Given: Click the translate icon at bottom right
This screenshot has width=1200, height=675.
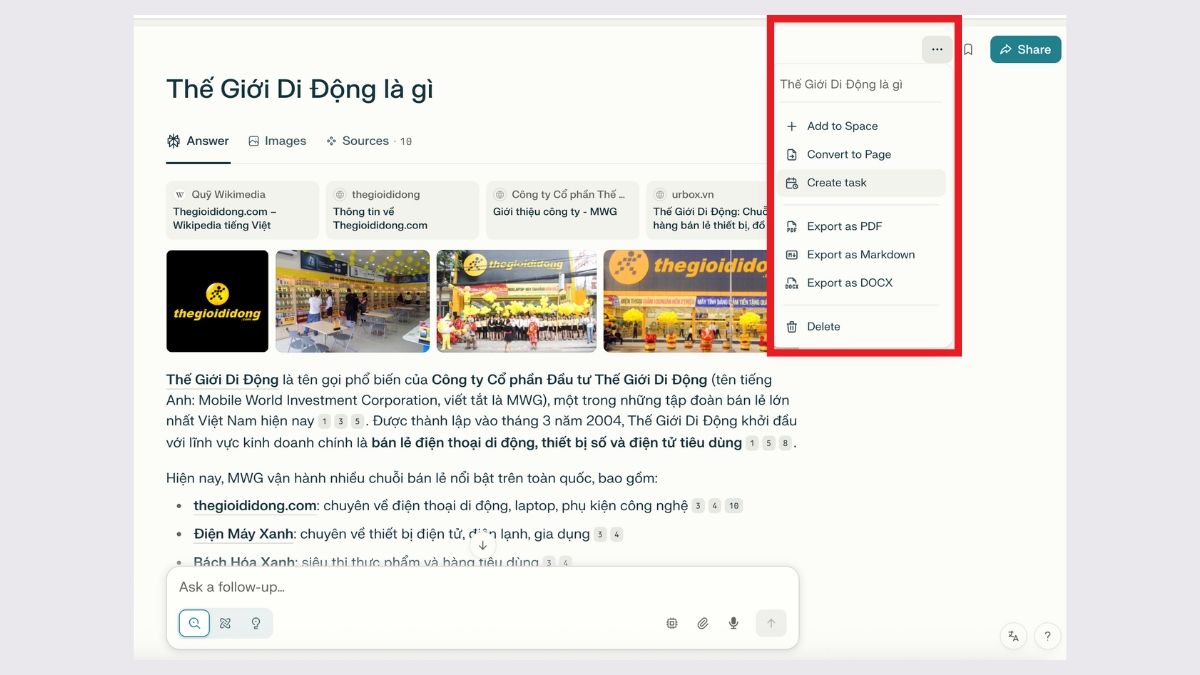Looking at the screenshot, I should [x=1012, y=636].
